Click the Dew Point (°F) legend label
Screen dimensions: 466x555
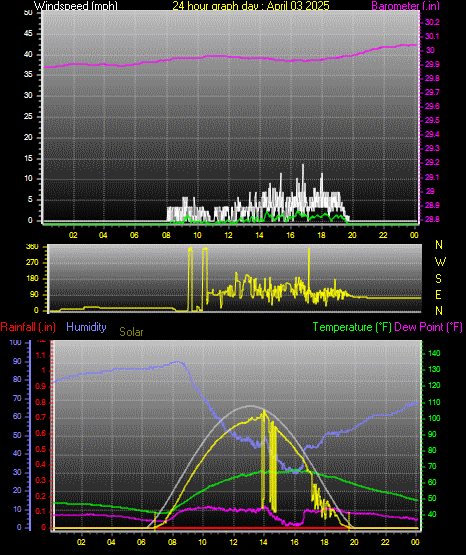point(428,327)
